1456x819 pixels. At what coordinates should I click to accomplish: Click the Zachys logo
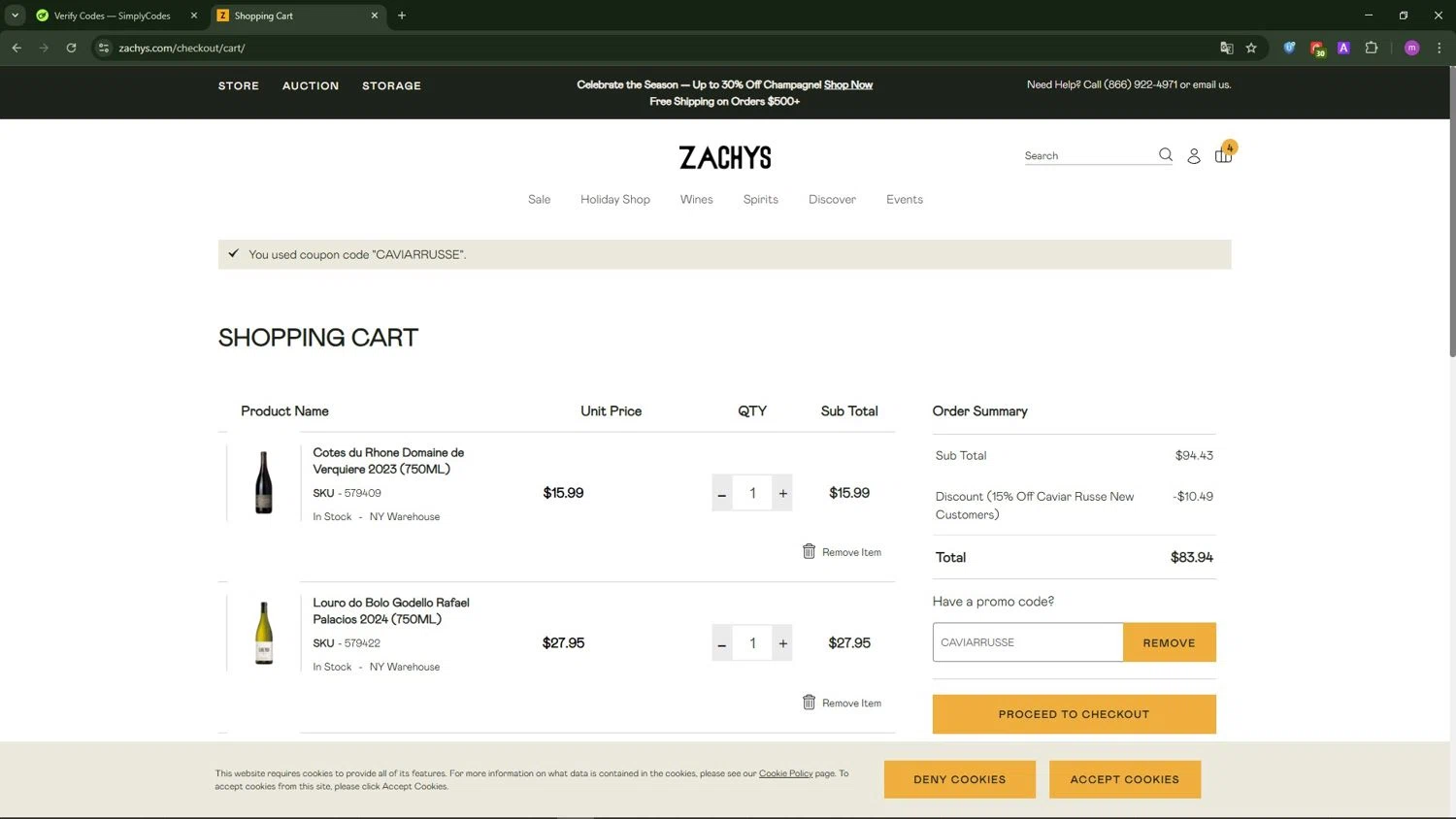click(x=725, y=157)
